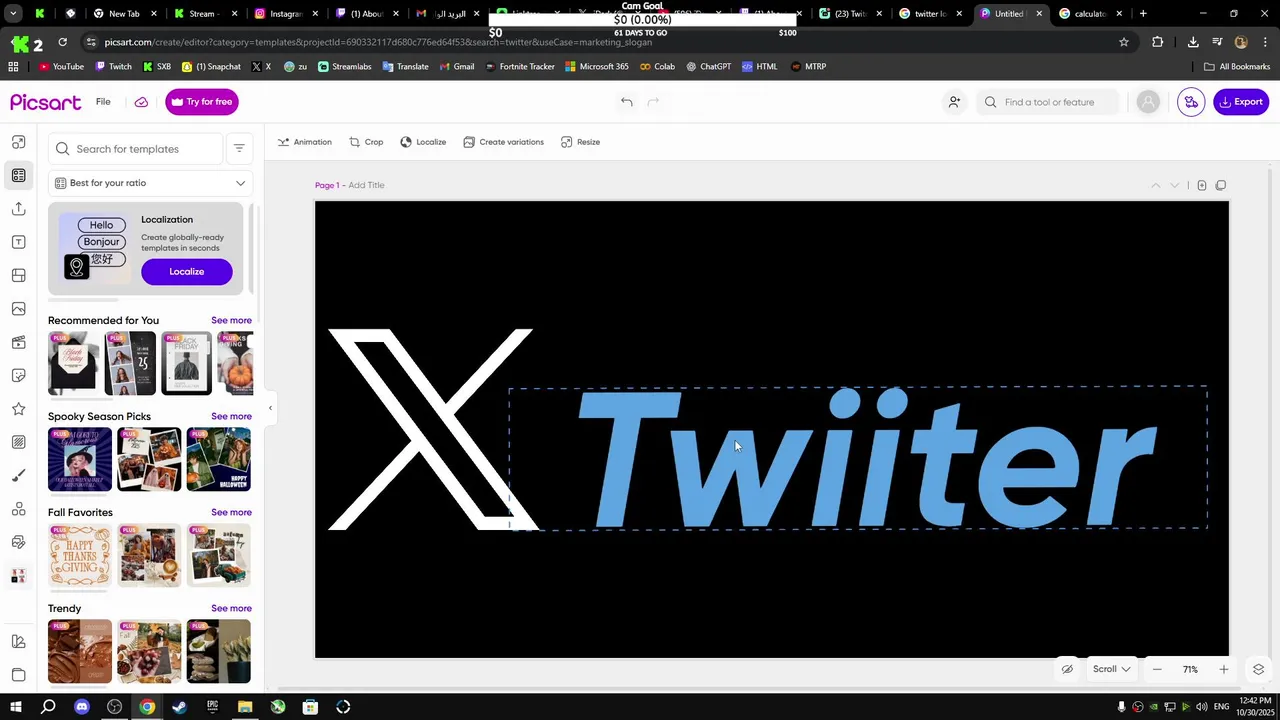Open the Background texture panel in the sidebar
This screenshot has height=720, width=1280.
pyautogui.click(x=18, y=442)
